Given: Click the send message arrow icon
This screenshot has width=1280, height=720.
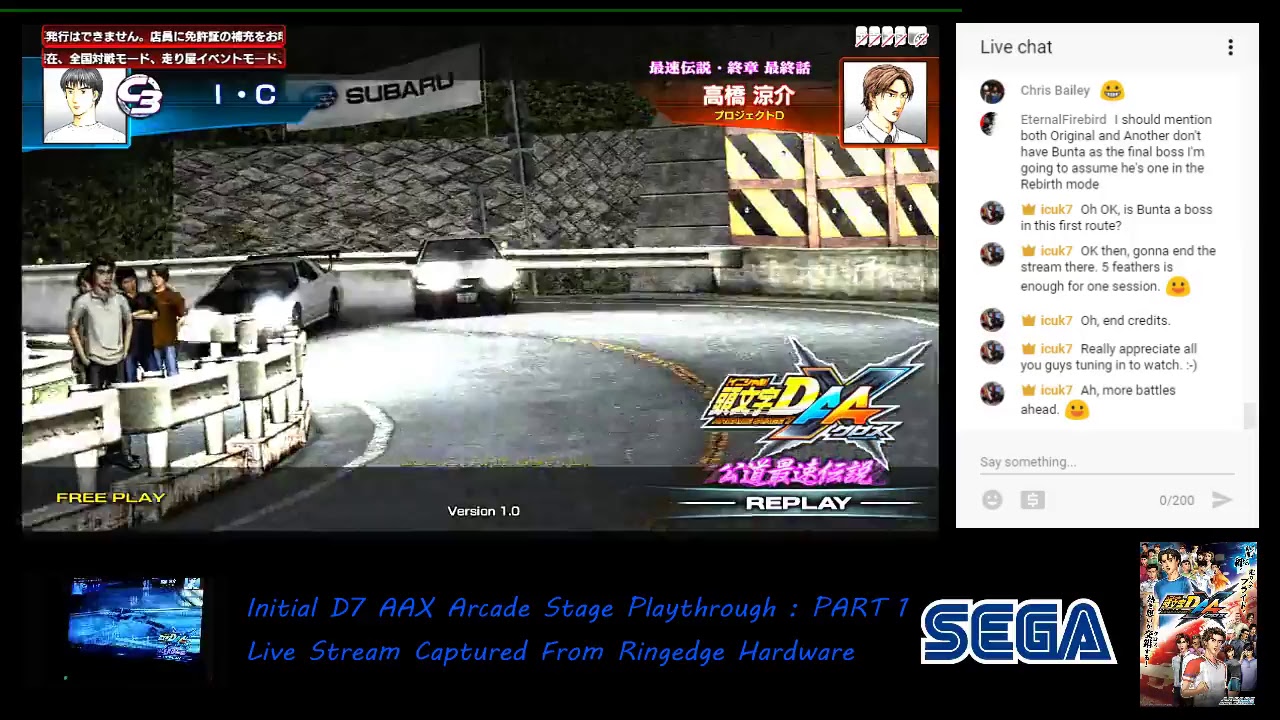Looking at the screenshot, I should click(x=1222, y=500).
